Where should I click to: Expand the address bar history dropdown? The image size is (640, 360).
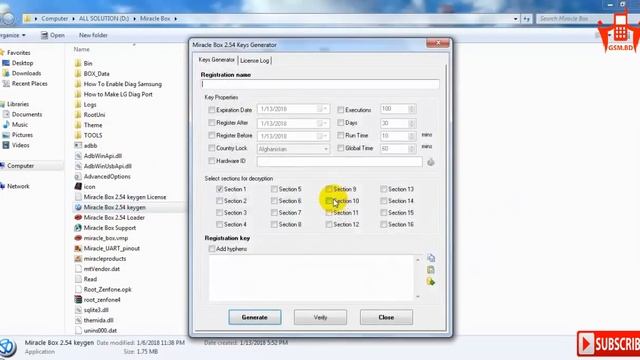pos(516,19)
